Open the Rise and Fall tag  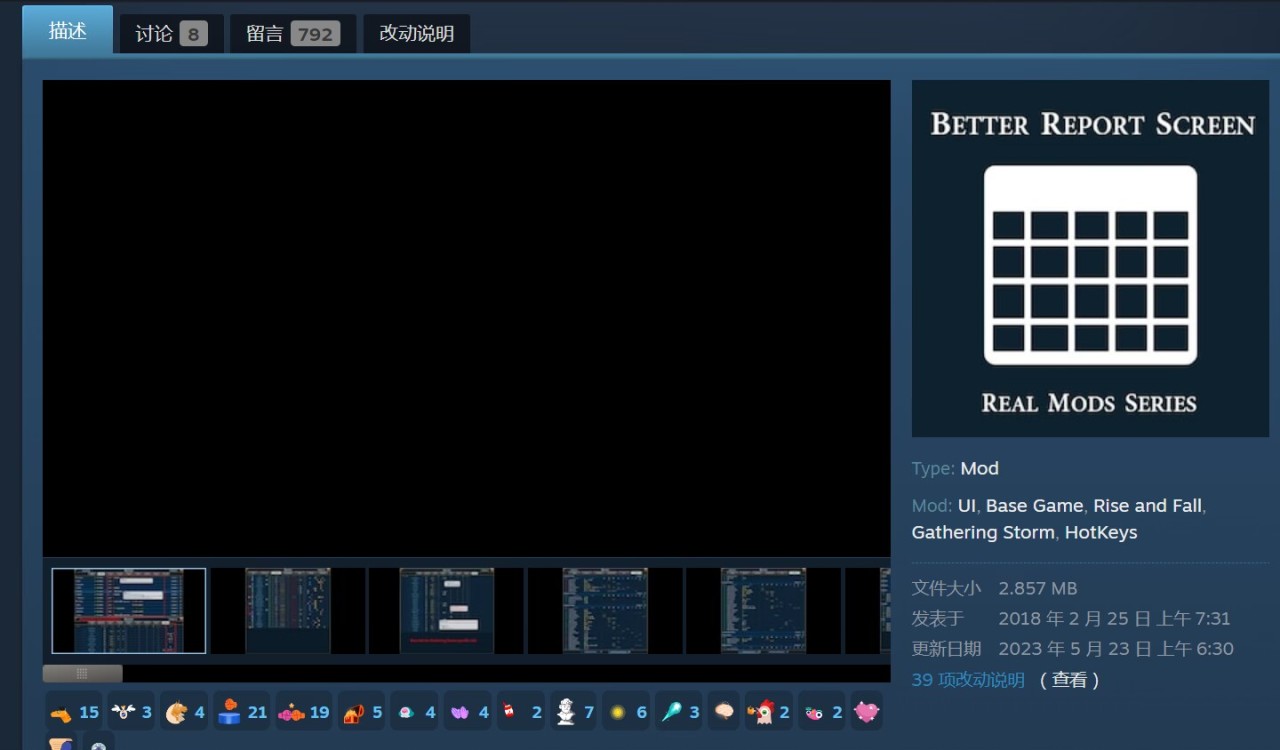(1147, 506)
